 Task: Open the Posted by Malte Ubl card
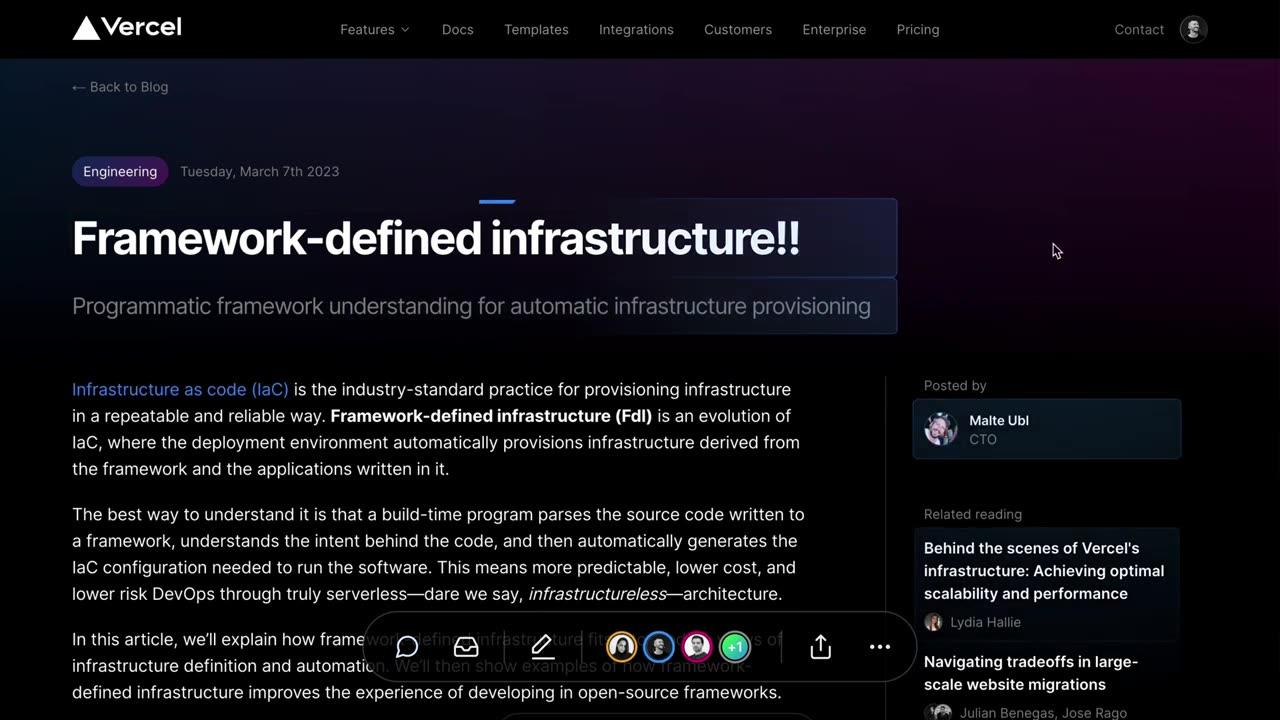pos(1046,429)
